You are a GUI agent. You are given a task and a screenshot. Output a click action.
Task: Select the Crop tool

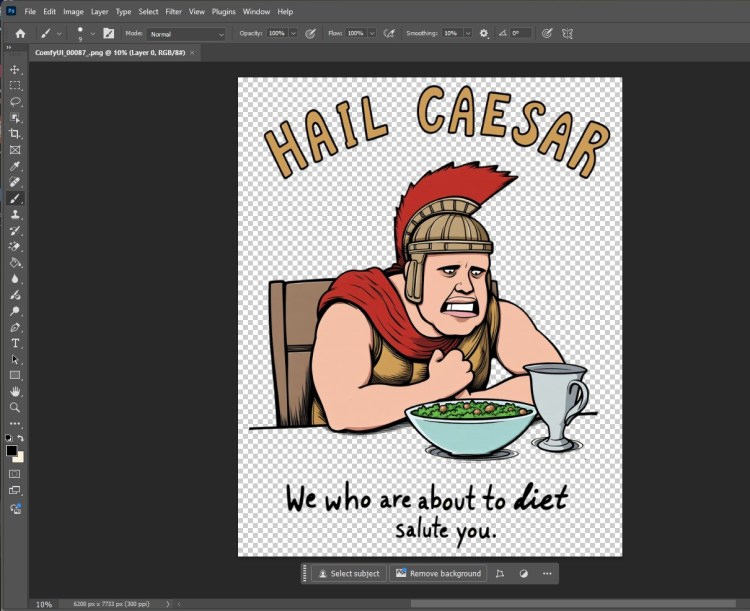[15, 134]
